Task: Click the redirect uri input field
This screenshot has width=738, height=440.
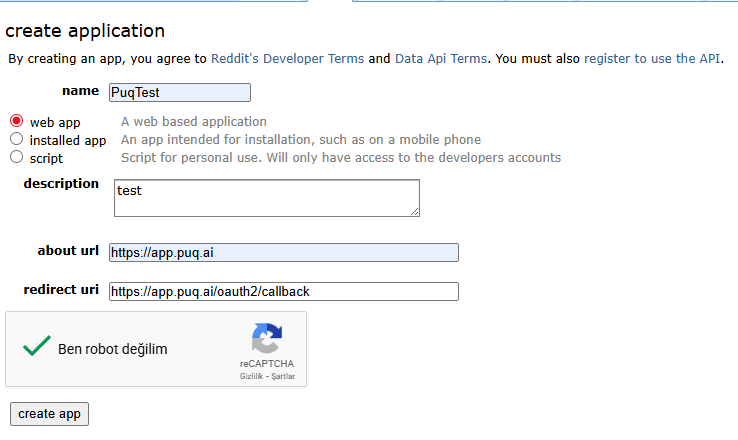Action: (283, 291)
